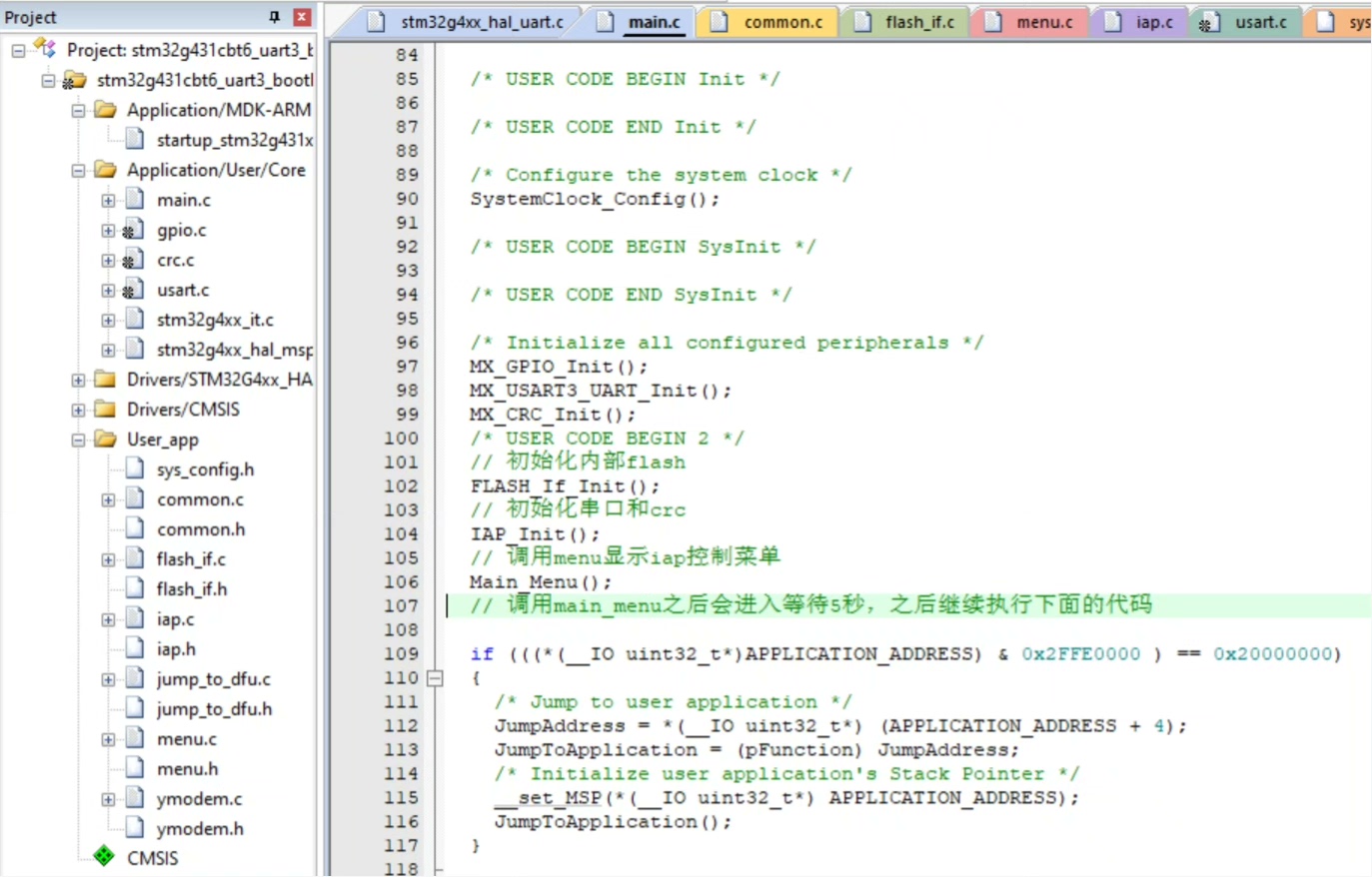Close the Project panel
This screenshot has height=877, width=1372.
tap(302, 17)
